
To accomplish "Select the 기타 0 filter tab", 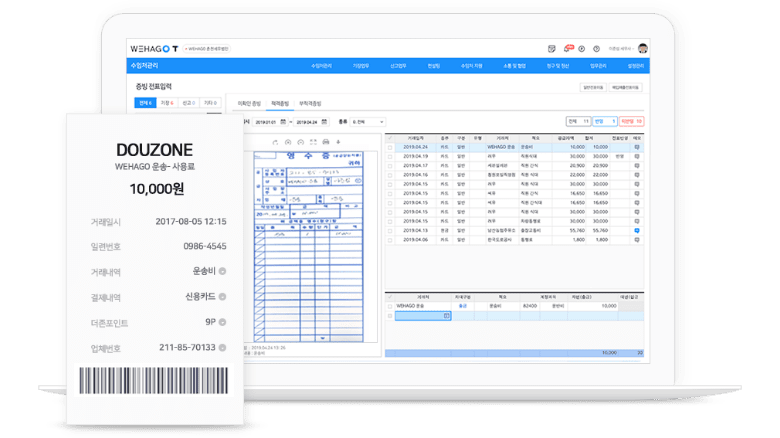I will pyautogui.click(x=210, y=103).
